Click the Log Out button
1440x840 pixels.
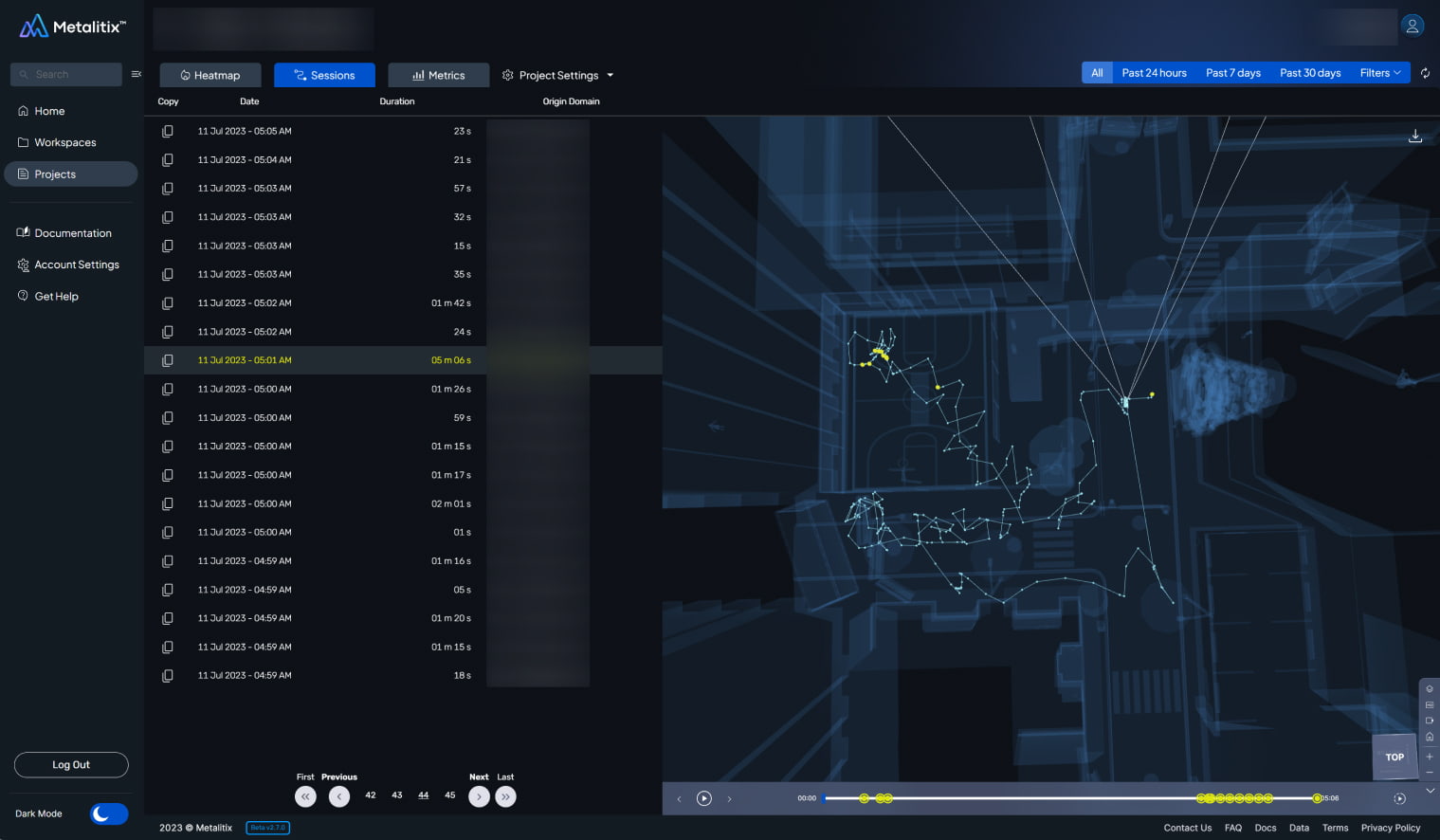click(71, 764)
